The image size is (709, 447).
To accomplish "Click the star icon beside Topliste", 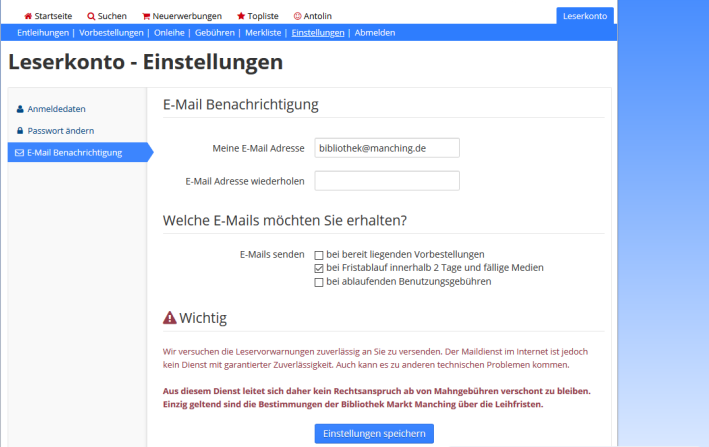I will point(240,16).
